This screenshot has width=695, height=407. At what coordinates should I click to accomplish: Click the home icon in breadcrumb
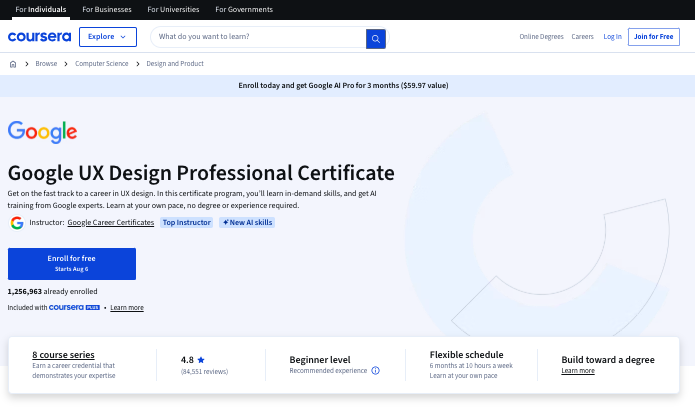13,64
